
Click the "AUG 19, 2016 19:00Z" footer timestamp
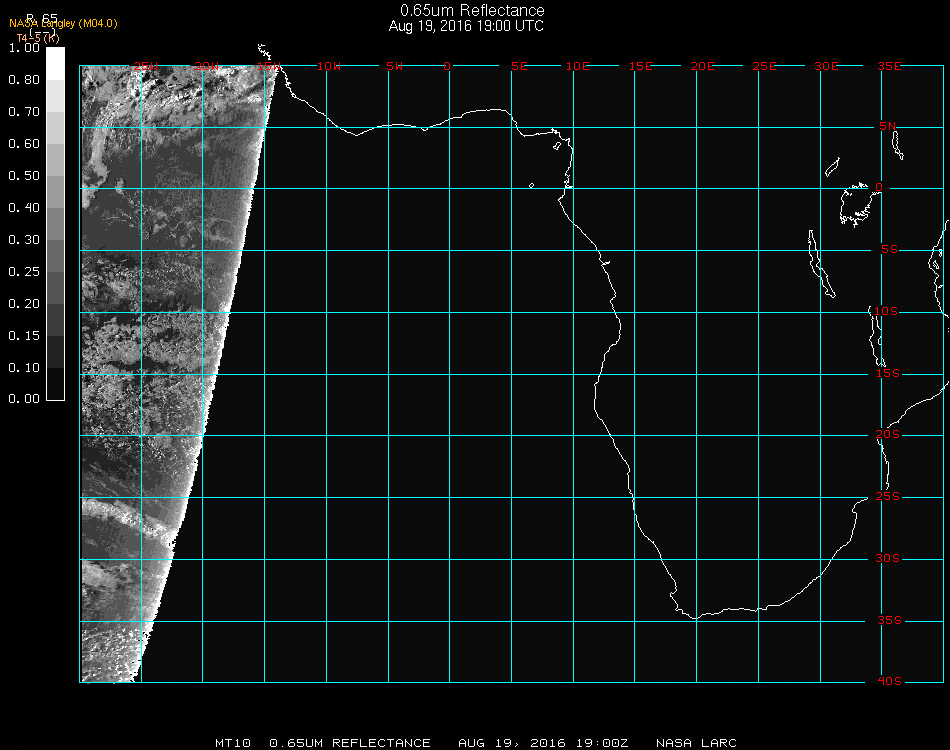click(543, 743)
